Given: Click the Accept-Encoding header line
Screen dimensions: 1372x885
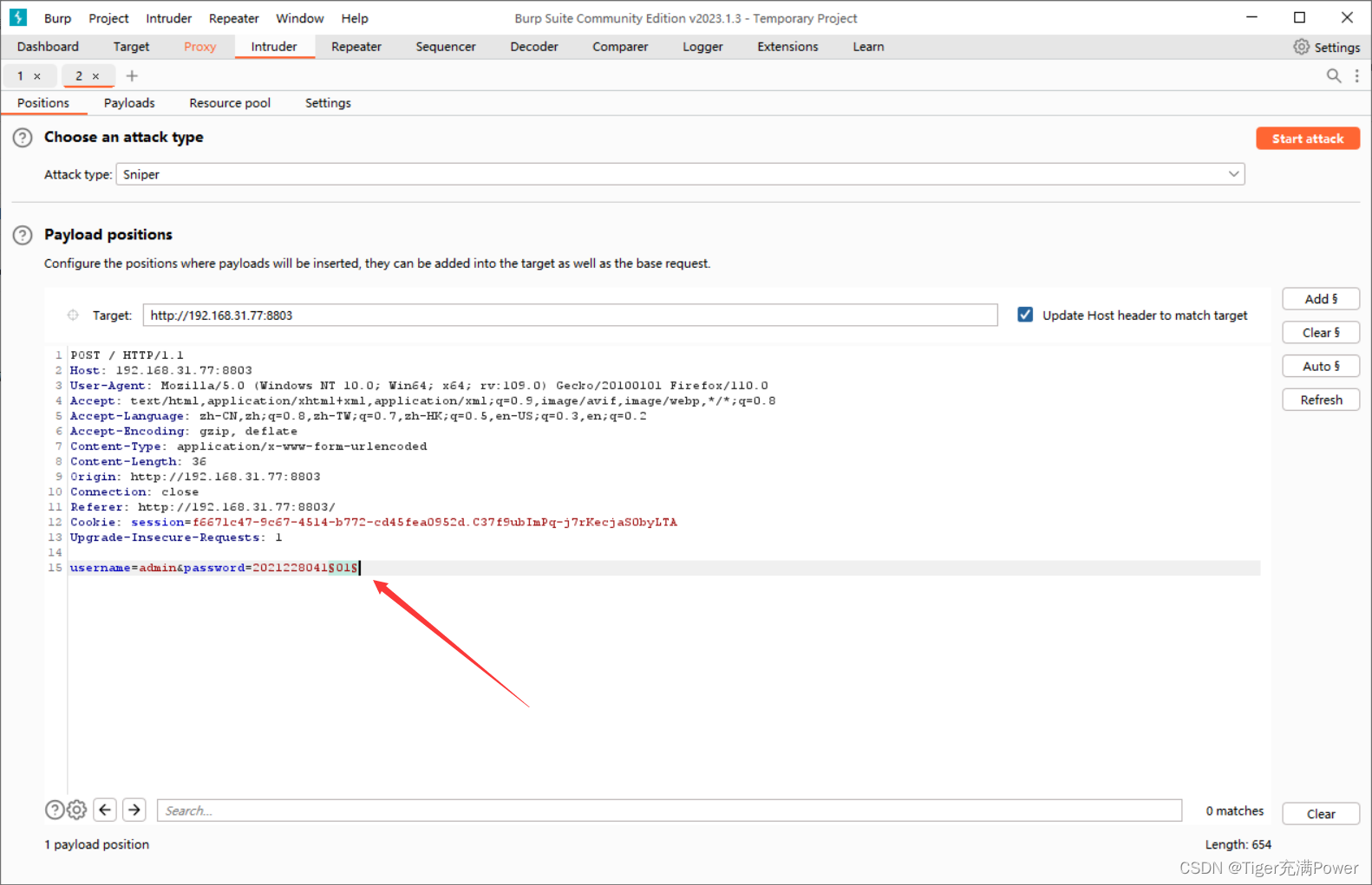Looking at the screenshot, I should tap(184, 432).
